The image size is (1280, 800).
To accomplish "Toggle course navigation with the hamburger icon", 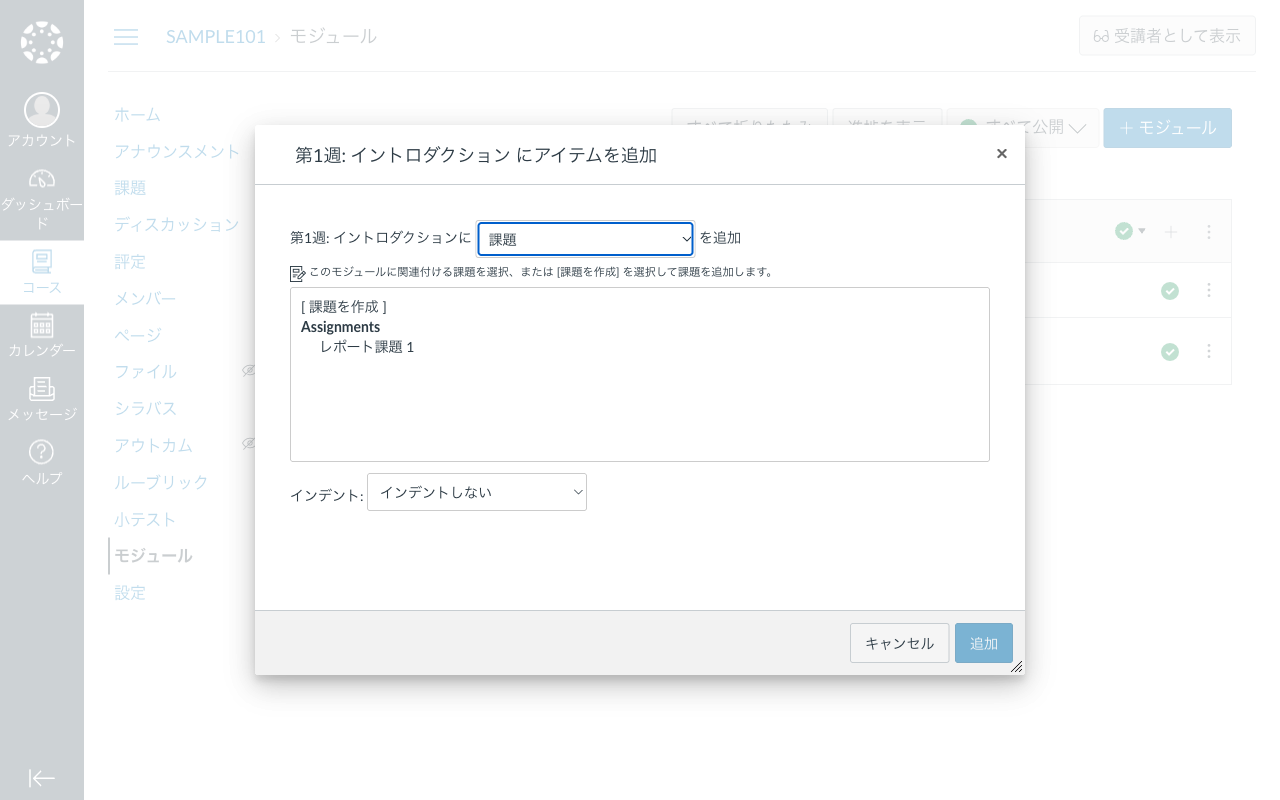I will 126,37.
